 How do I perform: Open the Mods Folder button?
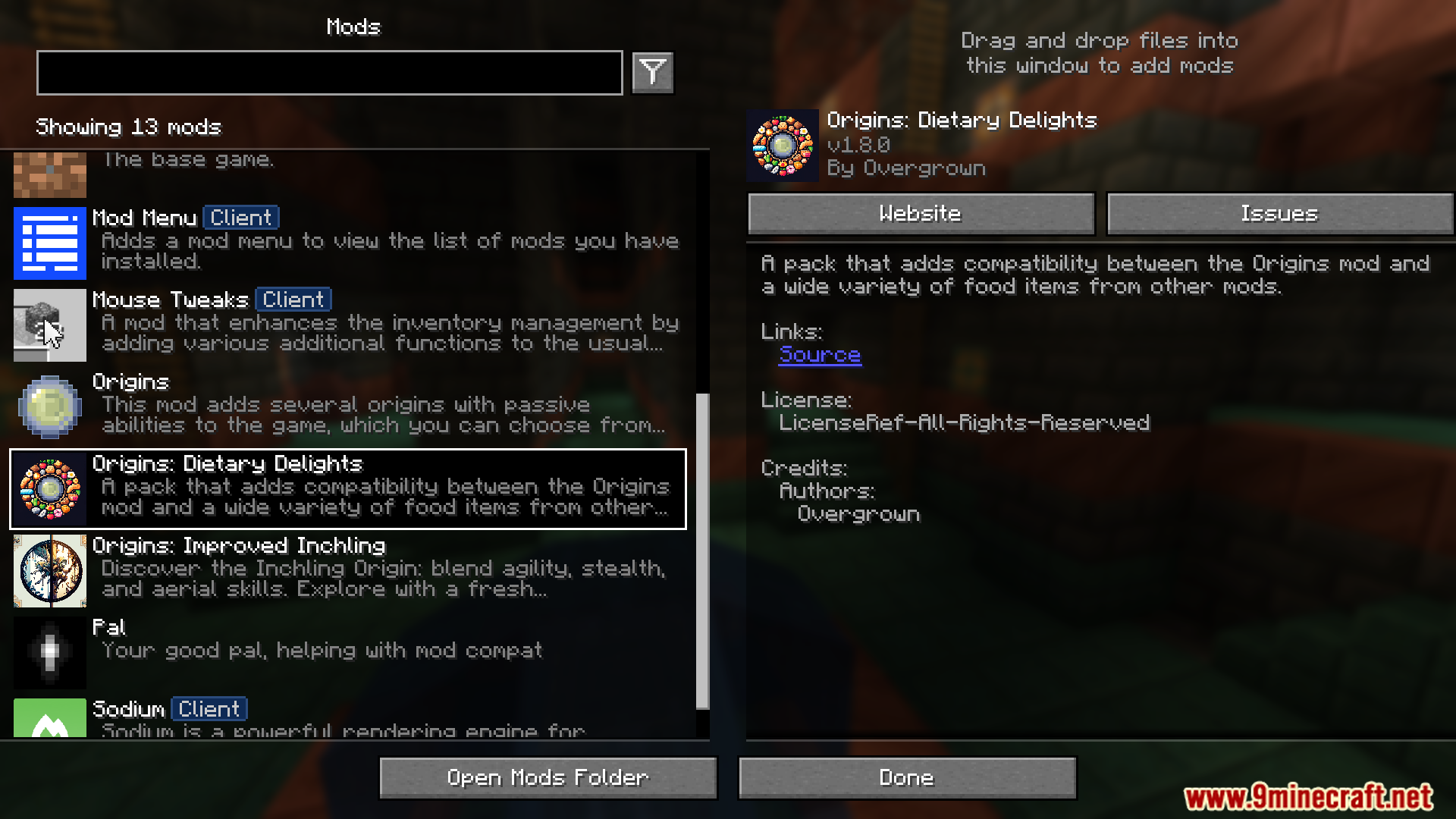(547, 777)
